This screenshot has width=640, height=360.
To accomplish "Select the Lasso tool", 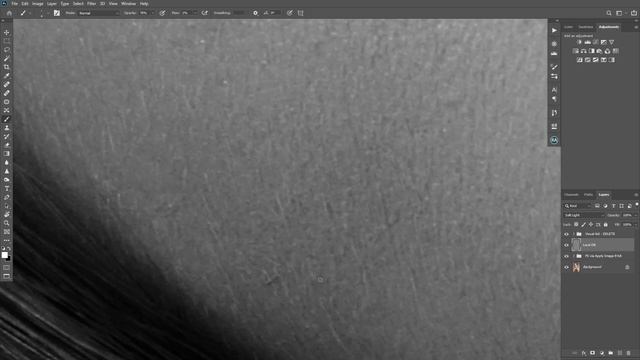I will coord(7,49).
